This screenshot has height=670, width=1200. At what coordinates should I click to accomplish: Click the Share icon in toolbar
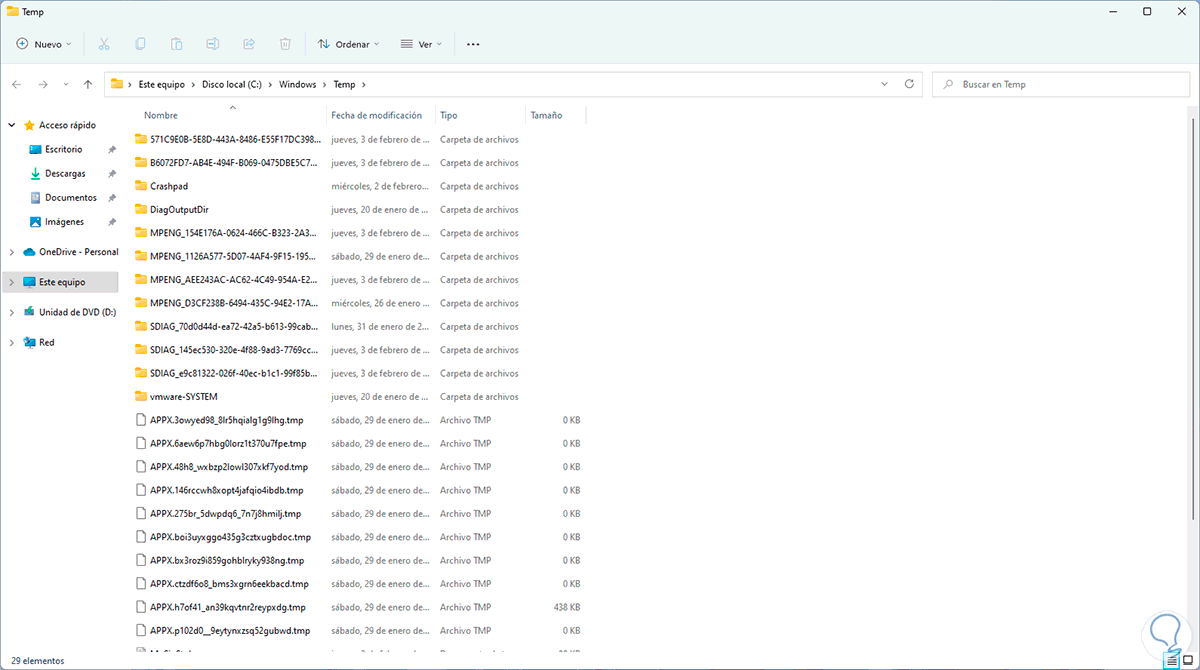(249, 44)
